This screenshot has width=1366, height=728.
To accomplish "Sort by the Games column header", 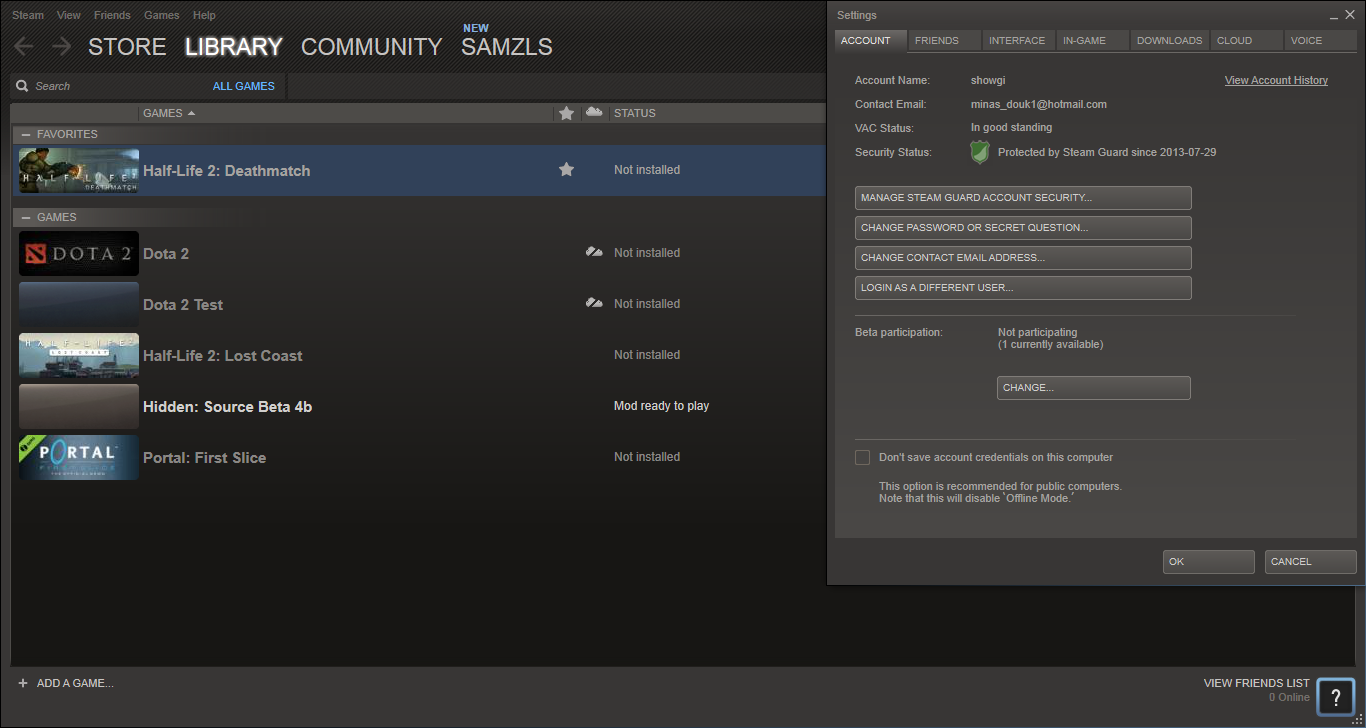I will click(169, 113).
